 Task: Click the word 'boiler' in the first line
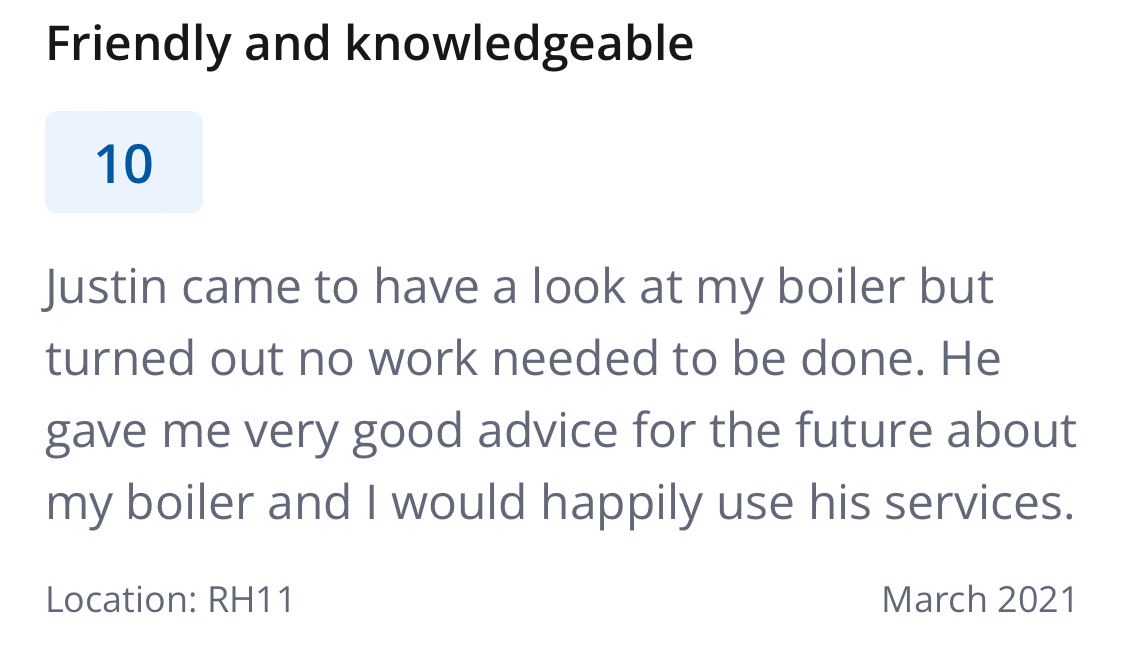click(x=841, y=287)
